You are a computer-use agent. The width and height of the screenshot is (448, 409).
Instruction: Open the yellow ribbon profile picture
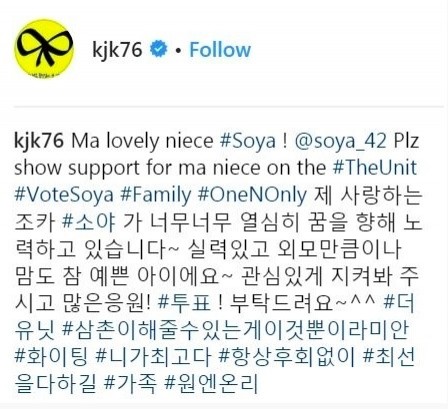coord(44,49)
